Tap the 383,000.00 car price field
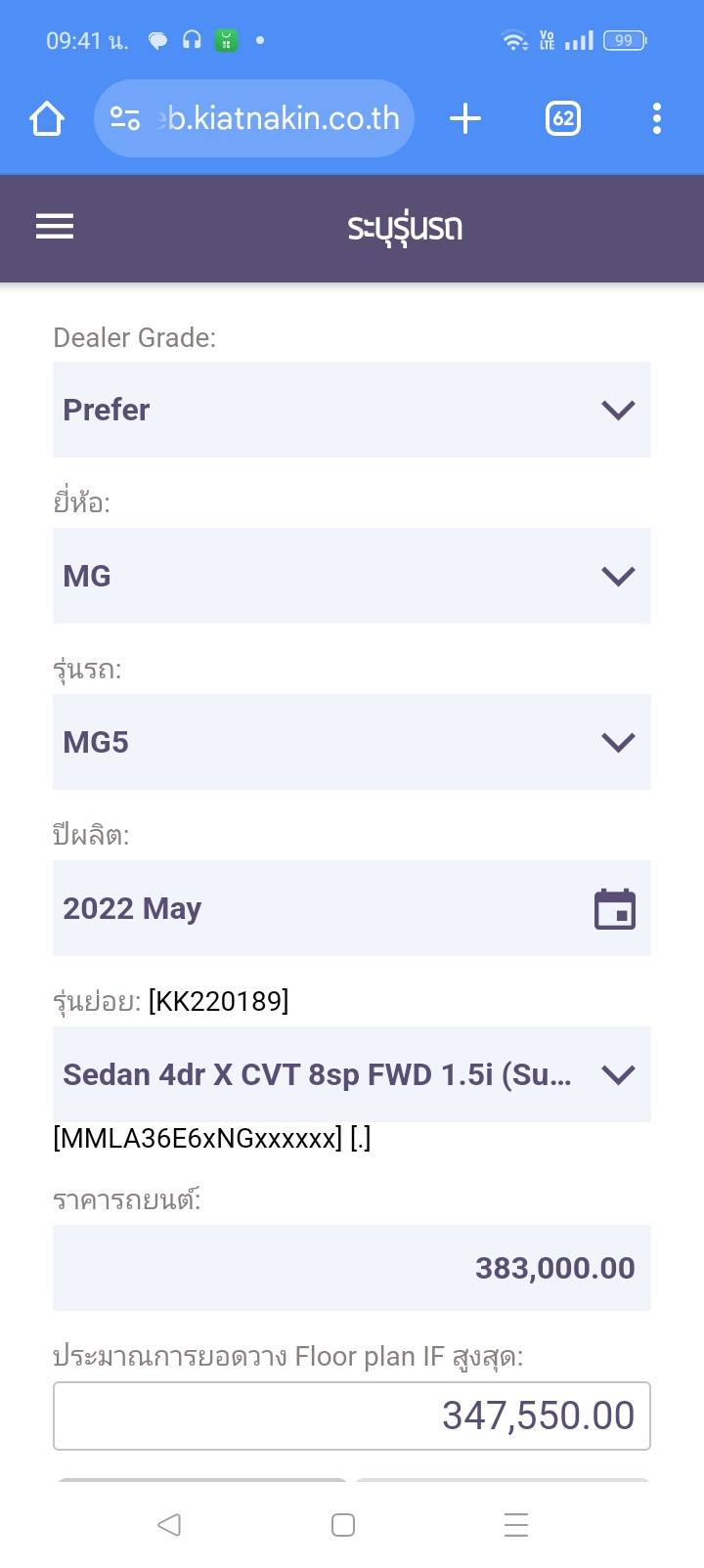The width and height of the screenshot is (704, 1568). (352, 1268)
